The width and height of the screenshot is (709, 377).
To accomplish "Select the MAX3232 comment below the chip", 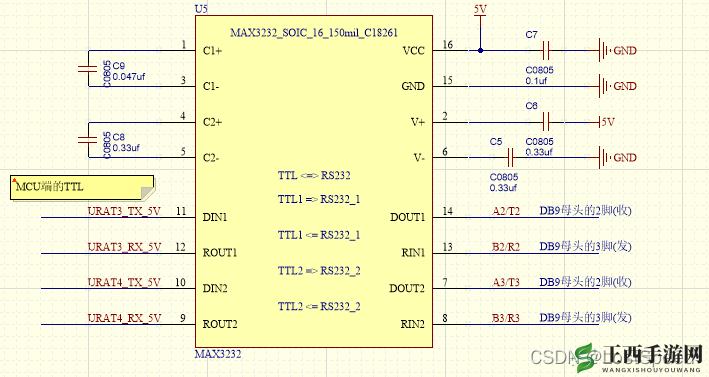I will tap(218, 354).
